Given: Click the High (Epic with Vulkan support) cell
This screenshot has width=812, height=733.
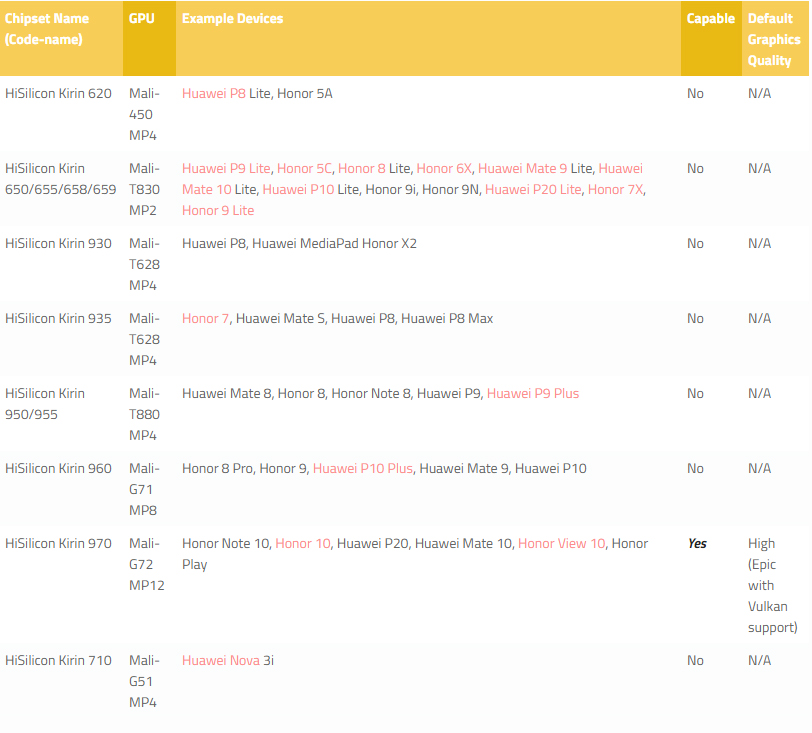Looking at the screenshot, I should [x=773, y=586].
